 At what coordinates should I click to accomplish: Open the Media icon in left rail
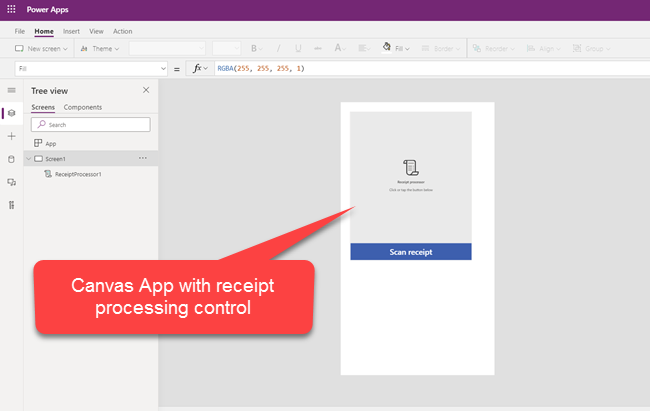12,182
